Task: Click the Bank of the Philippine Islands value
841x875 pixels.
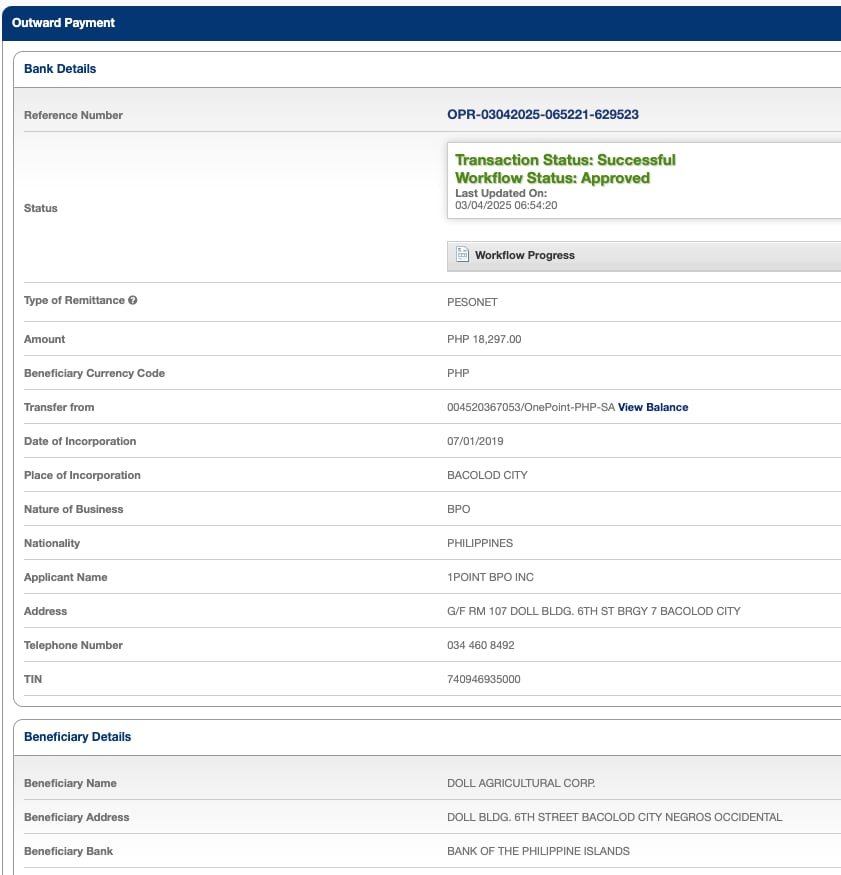Action: pyautogui.click(x=538, y=851)
